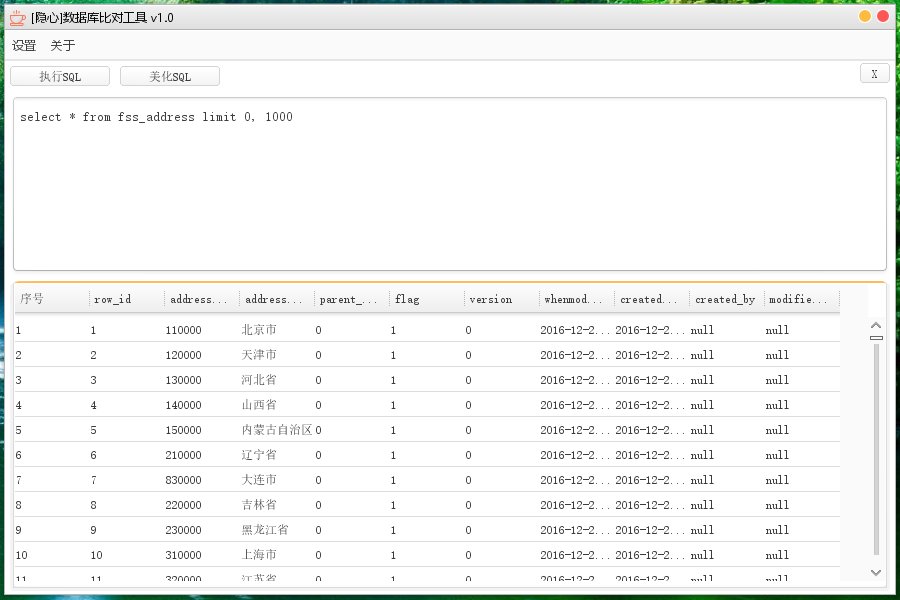Select the cell 黑龙江省
The width and height of the screenshot is (900, 600).
pyautogui.click(x=265, y=530)
